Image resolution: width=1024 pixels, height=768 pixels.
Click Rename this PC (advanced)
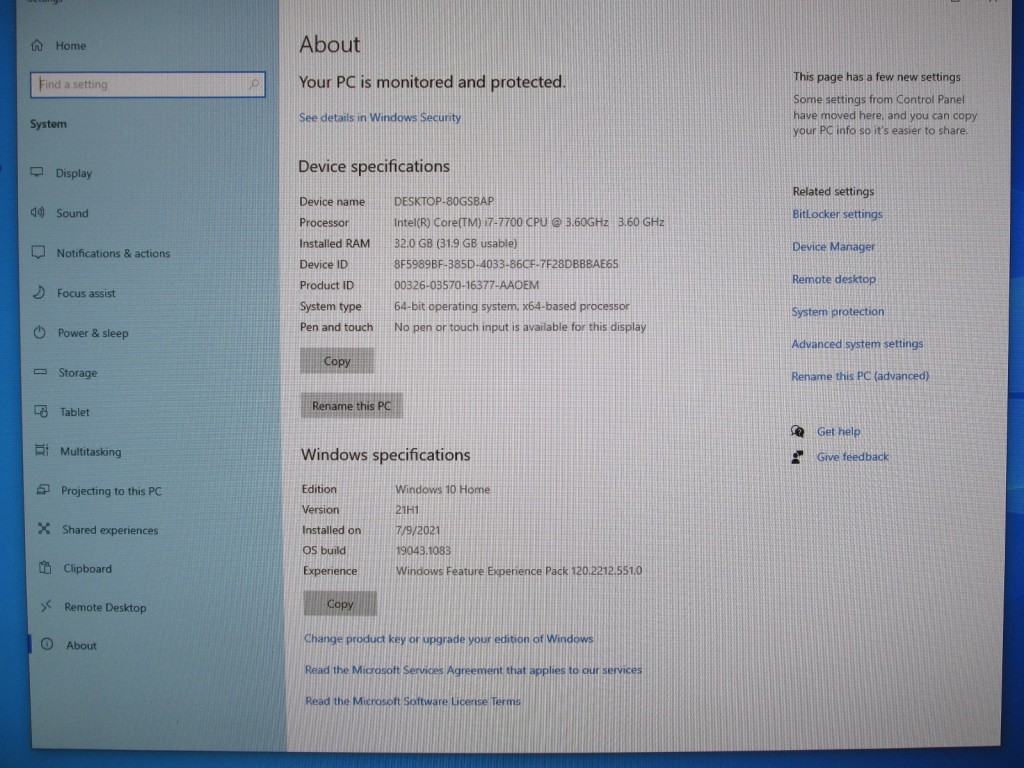tap(860, 376)
